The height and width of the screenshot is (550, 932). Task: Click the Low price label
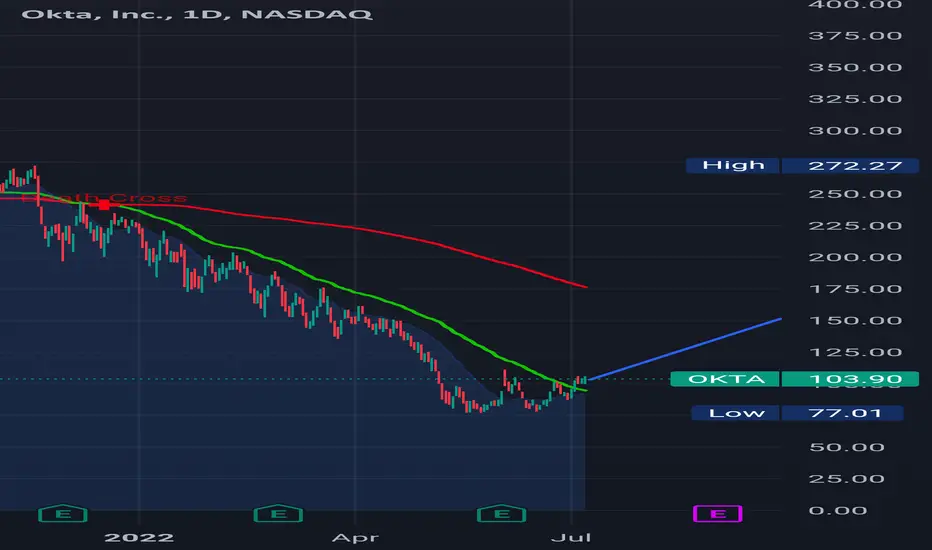736,413
